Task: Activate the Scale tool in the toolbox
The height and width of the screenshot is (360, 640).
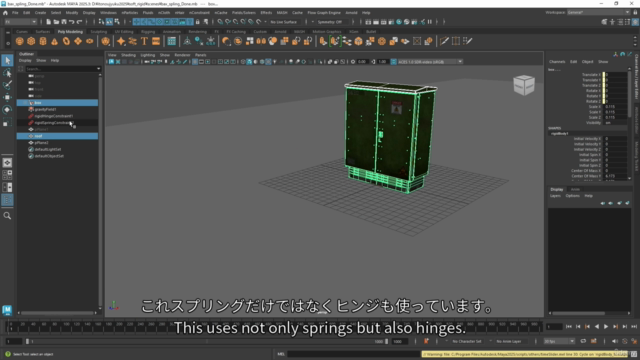Action: pyautogui.click(x=7, y=122)
